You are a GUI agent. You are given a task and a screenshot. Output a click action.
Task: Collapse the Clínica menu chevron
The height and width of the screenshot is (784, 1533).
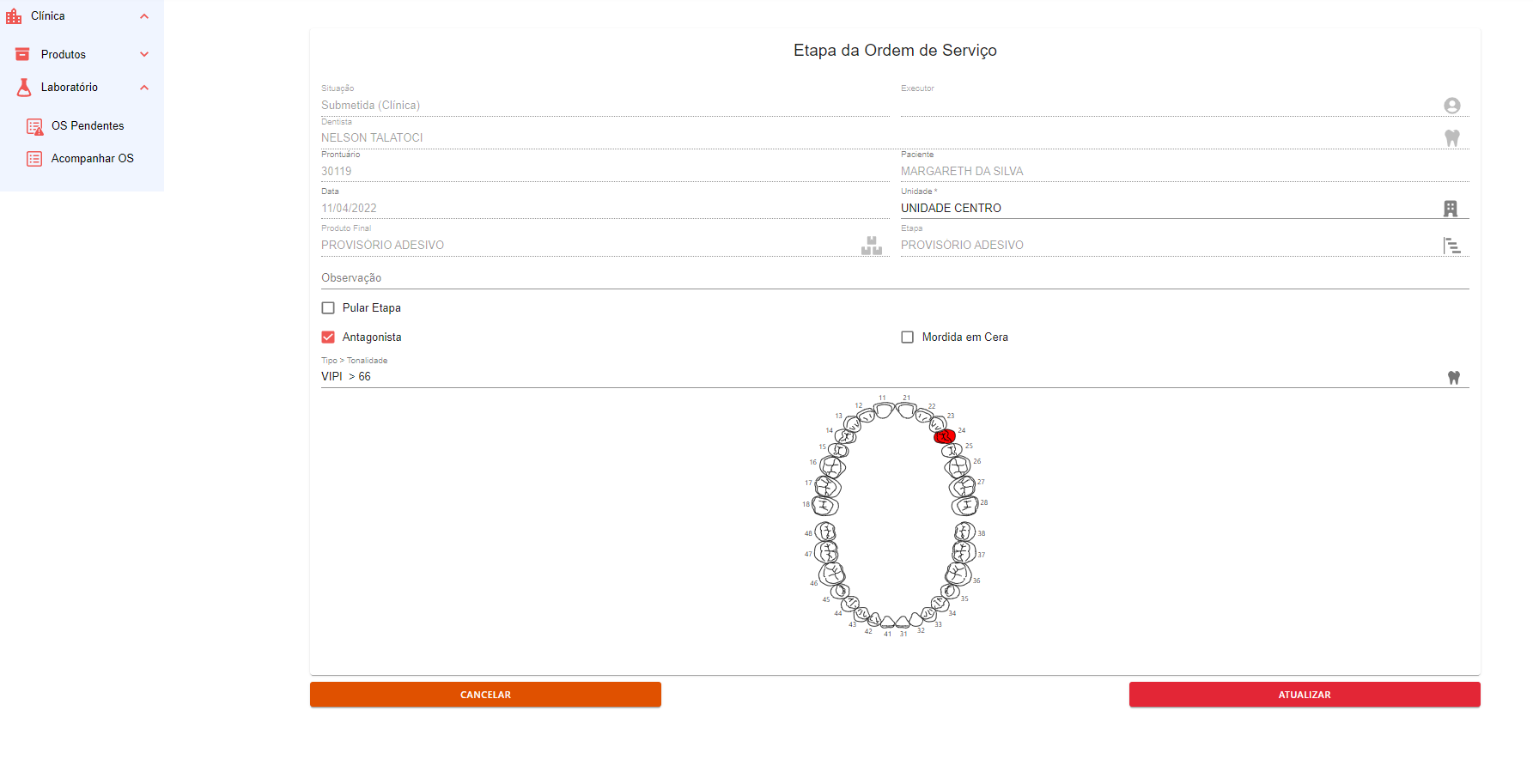coord(144,16)
